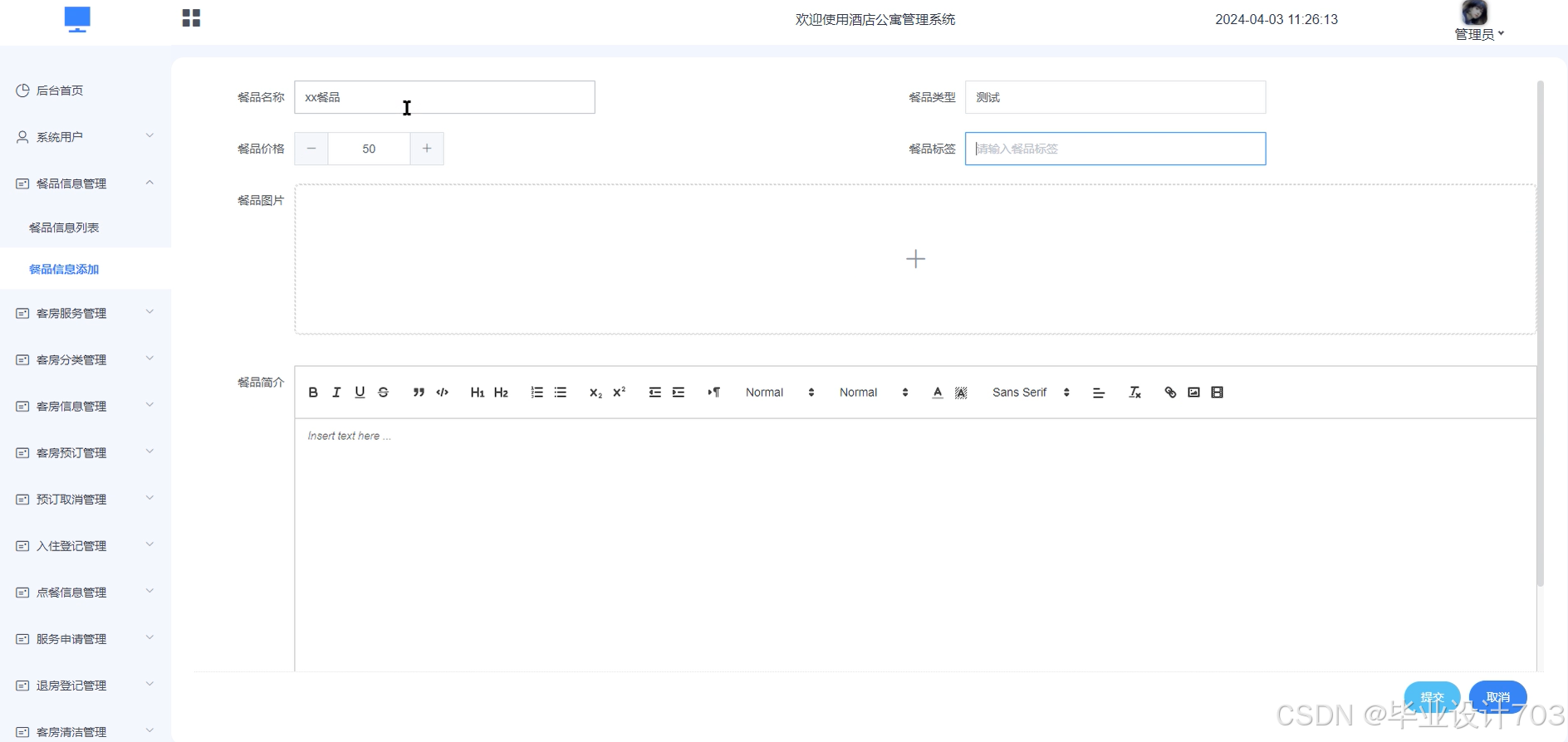Insert a code block in editor
Viewport: 1568px width, 742px height.
pos(442,393)
